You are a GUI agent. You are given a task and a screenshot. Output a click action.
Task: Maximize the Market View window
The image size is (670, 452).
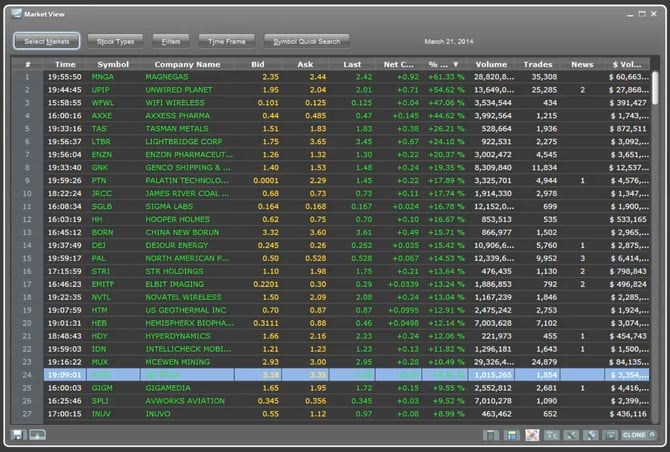click(x=642, y=14)
